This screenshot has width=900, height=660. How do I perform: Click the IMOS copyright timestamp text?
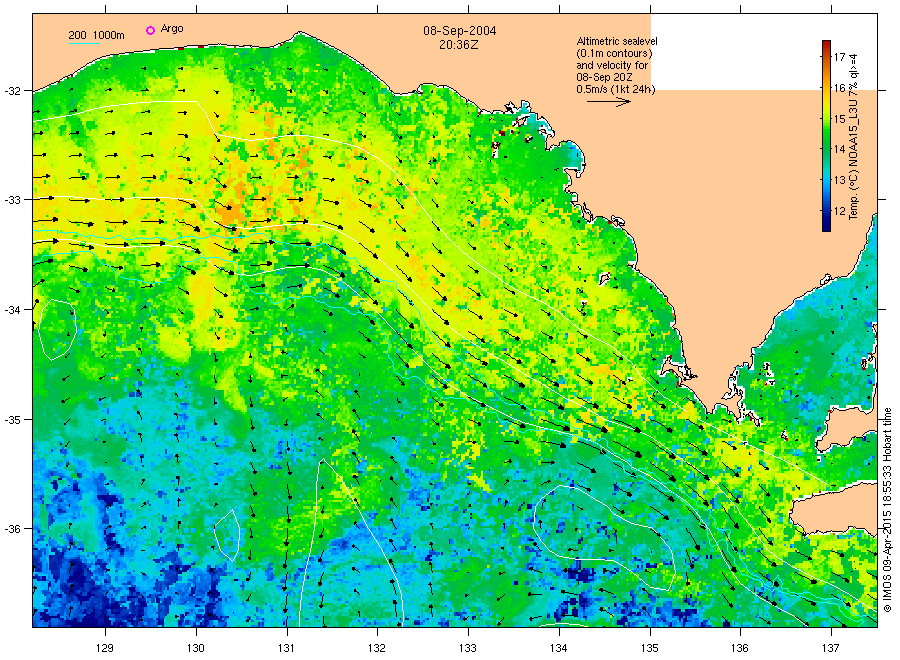click(887, 510)
